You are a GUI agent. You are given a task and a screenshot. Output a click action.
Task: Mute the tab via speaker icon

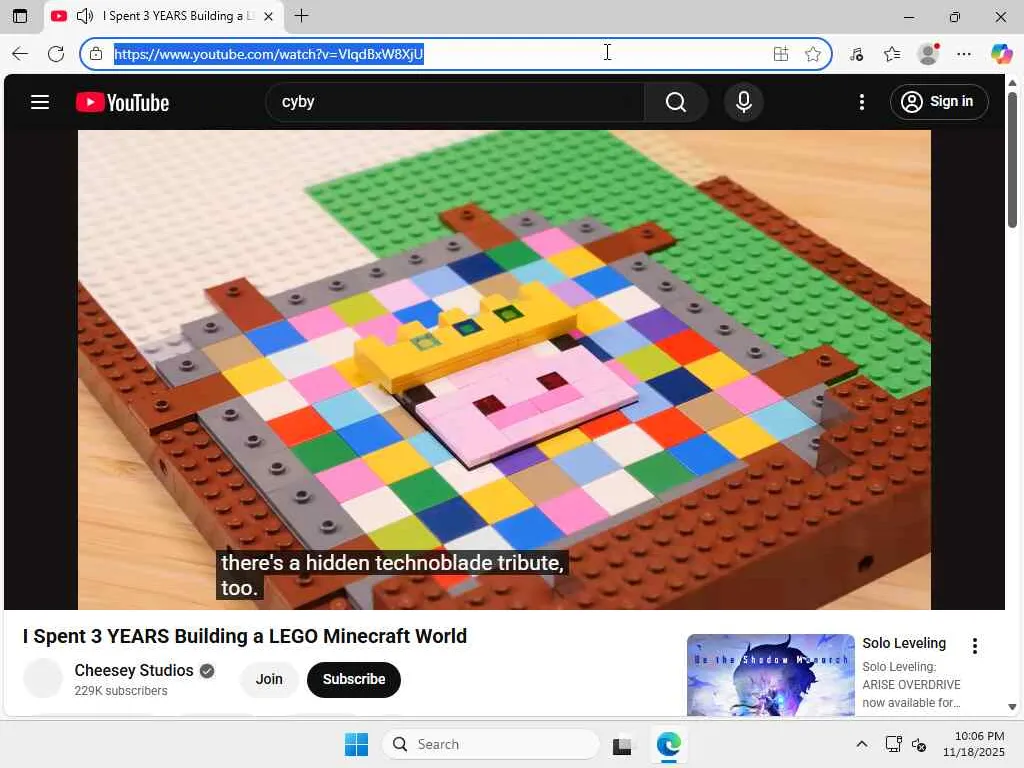[x=85, y=16]
